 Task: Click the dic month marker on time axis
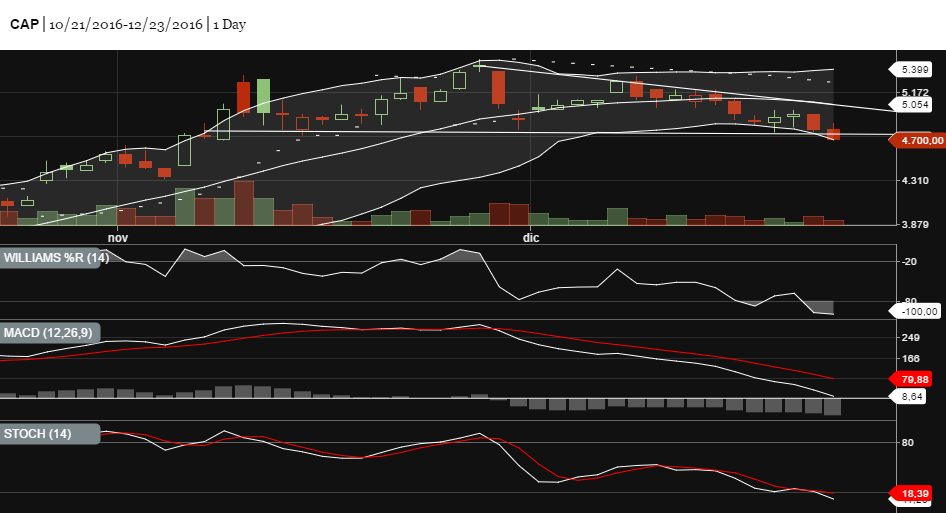[531, 238]
